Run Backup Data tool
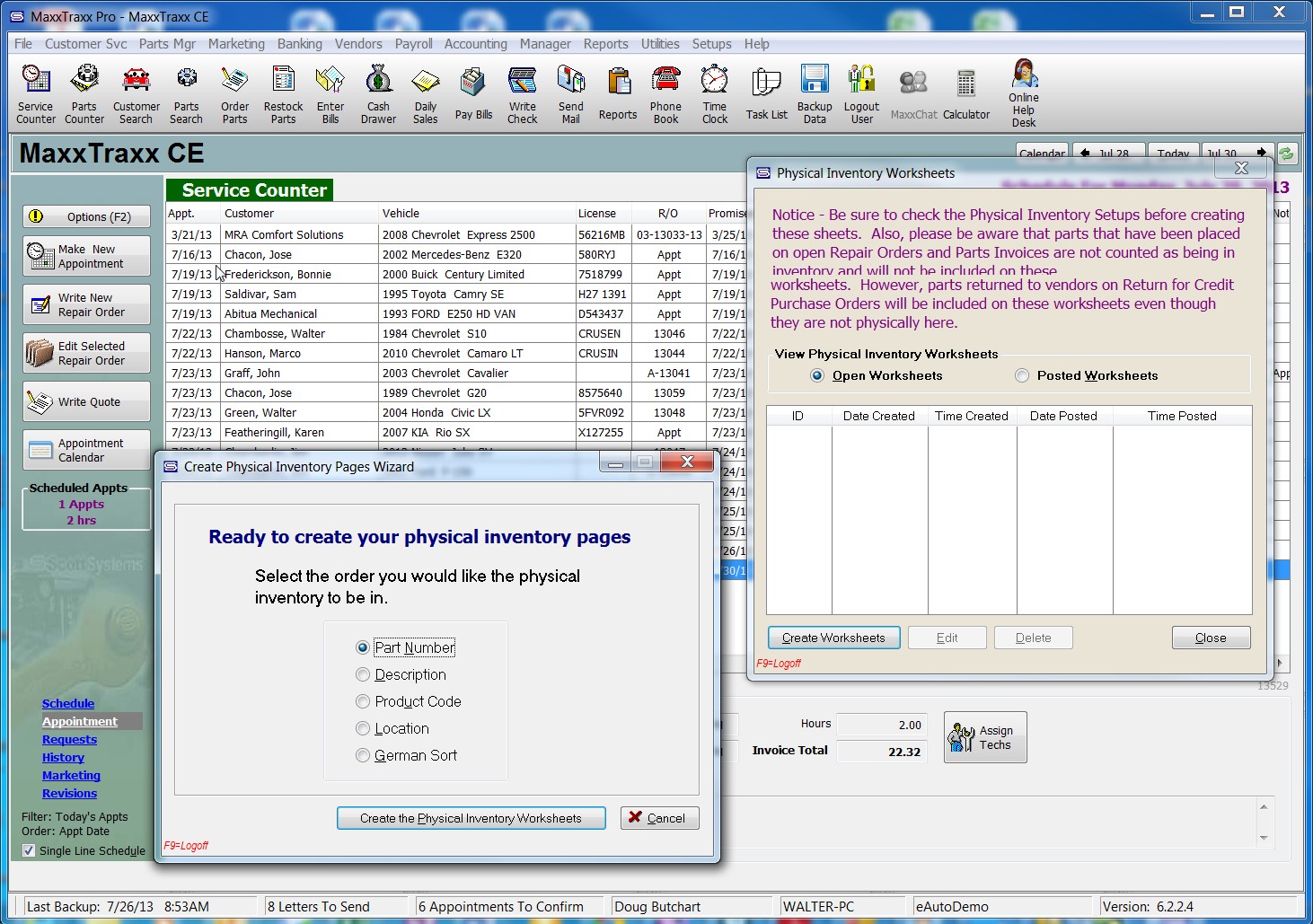Viewport: 1313px width, 924px height. (815, 93)
